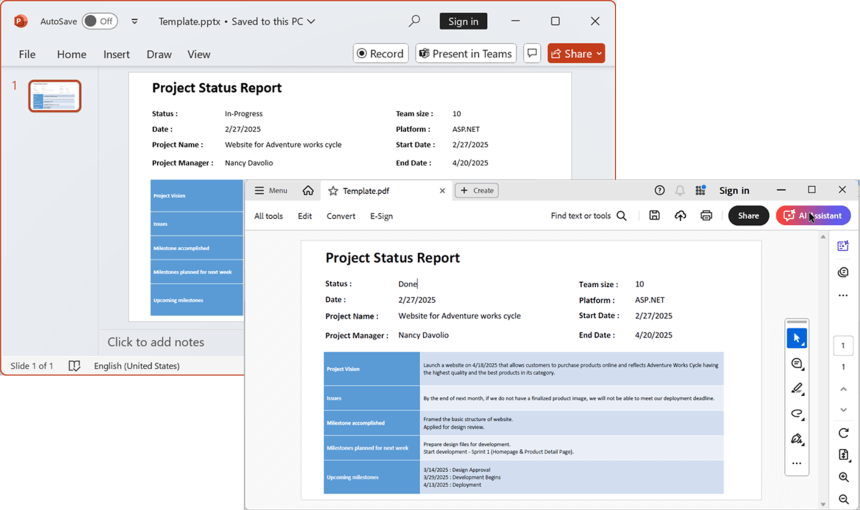The height and width of the screenshot is (510, 860).
Task: Click the Status field containing Done
Action: pyautogui.click(x=408, y=284)
